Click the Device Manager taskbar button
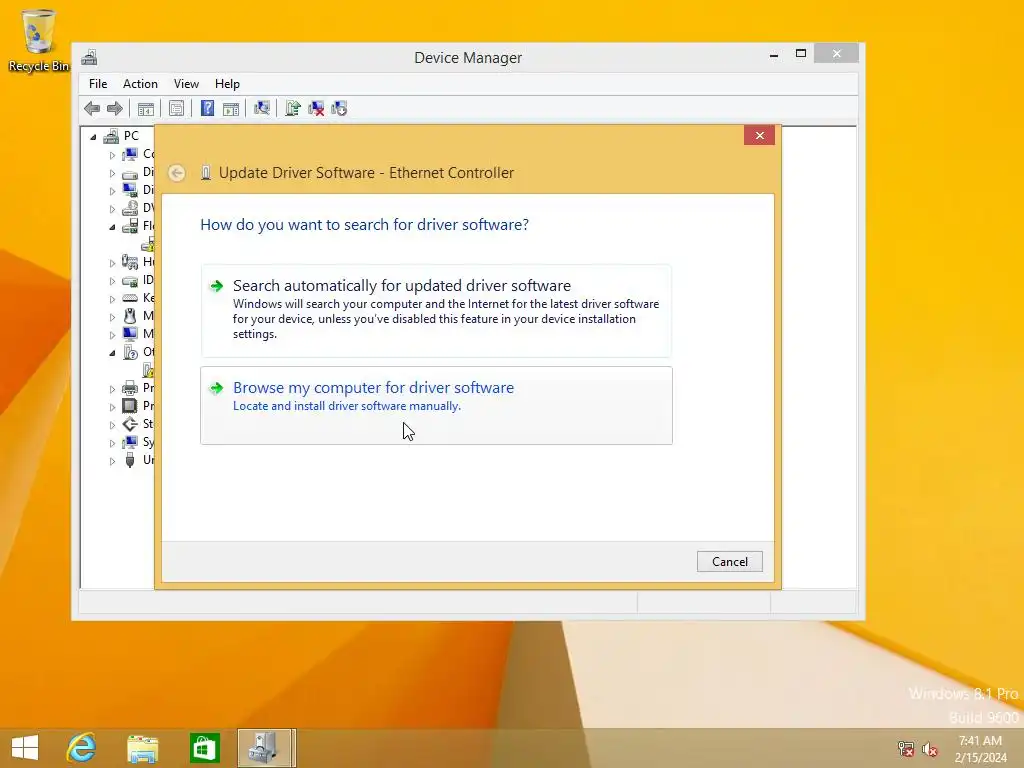1024x768 pixels. (x=266, y=748)
